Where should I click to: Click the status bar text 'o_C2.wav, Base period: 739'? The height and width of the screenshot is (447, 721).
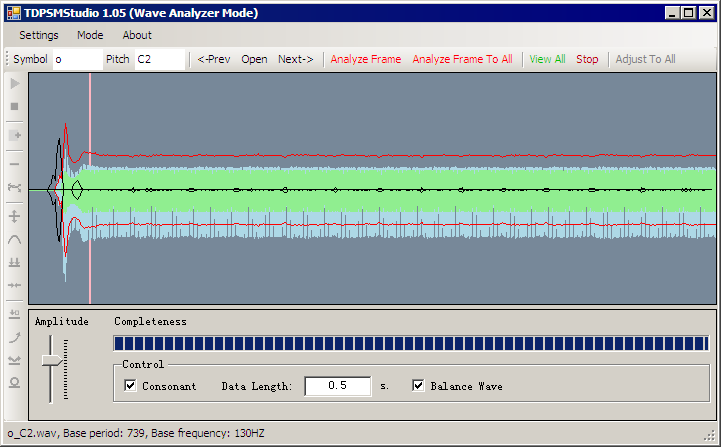coord(76,433)
